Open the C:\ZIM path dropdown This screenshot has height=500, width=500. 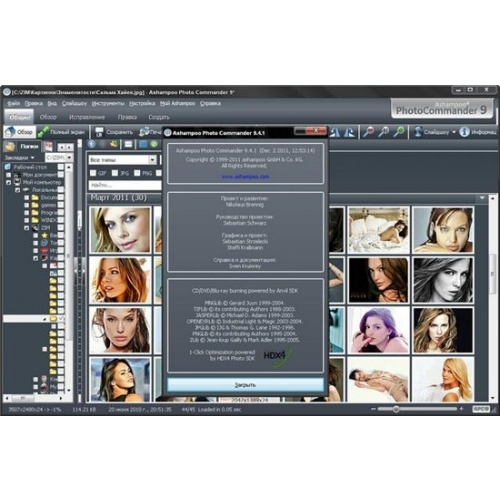(x=69, y=157)
